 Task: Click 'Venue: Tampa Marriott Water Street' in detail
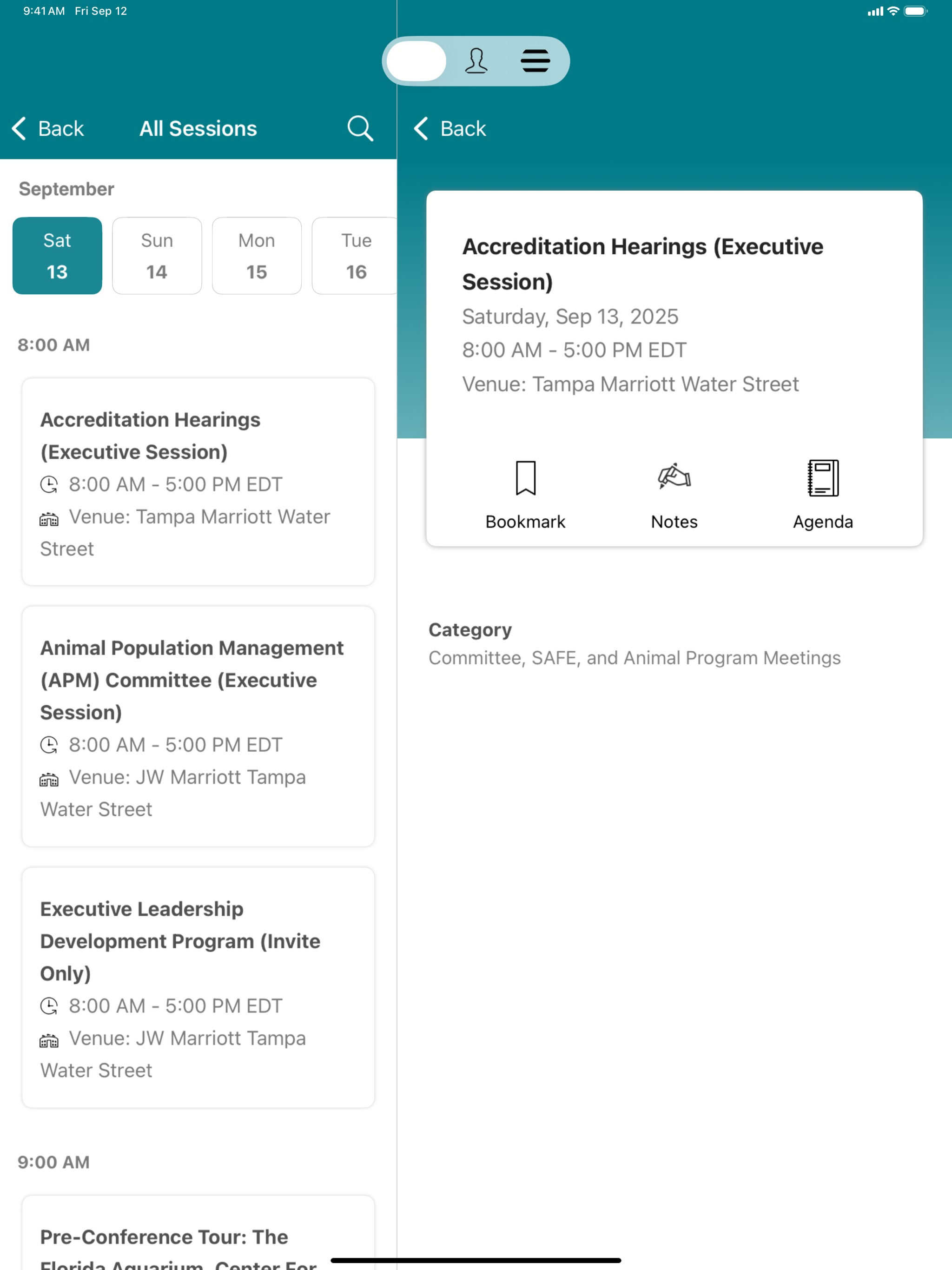pos(630,384)
